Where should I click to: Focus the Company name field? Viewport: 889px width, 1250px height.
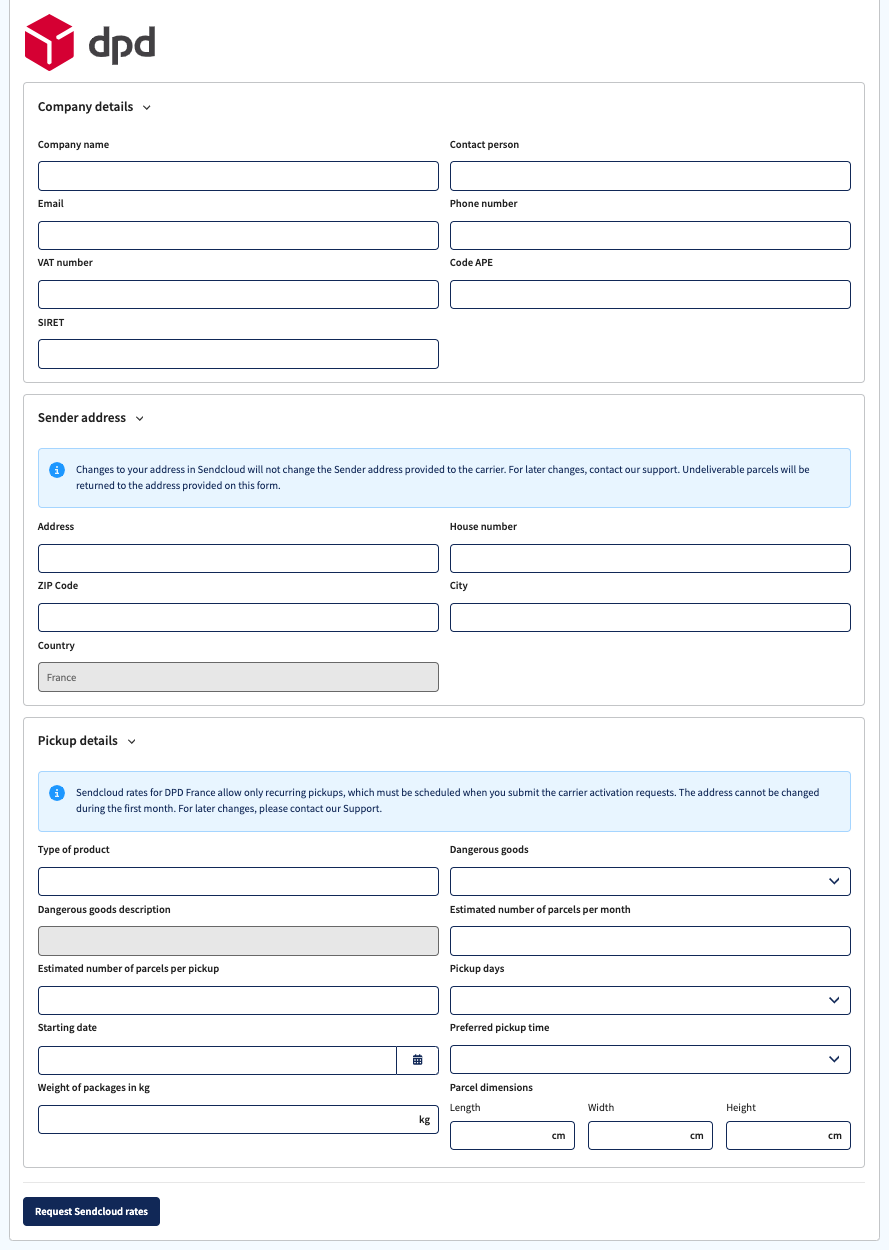[x=238, y=176]
